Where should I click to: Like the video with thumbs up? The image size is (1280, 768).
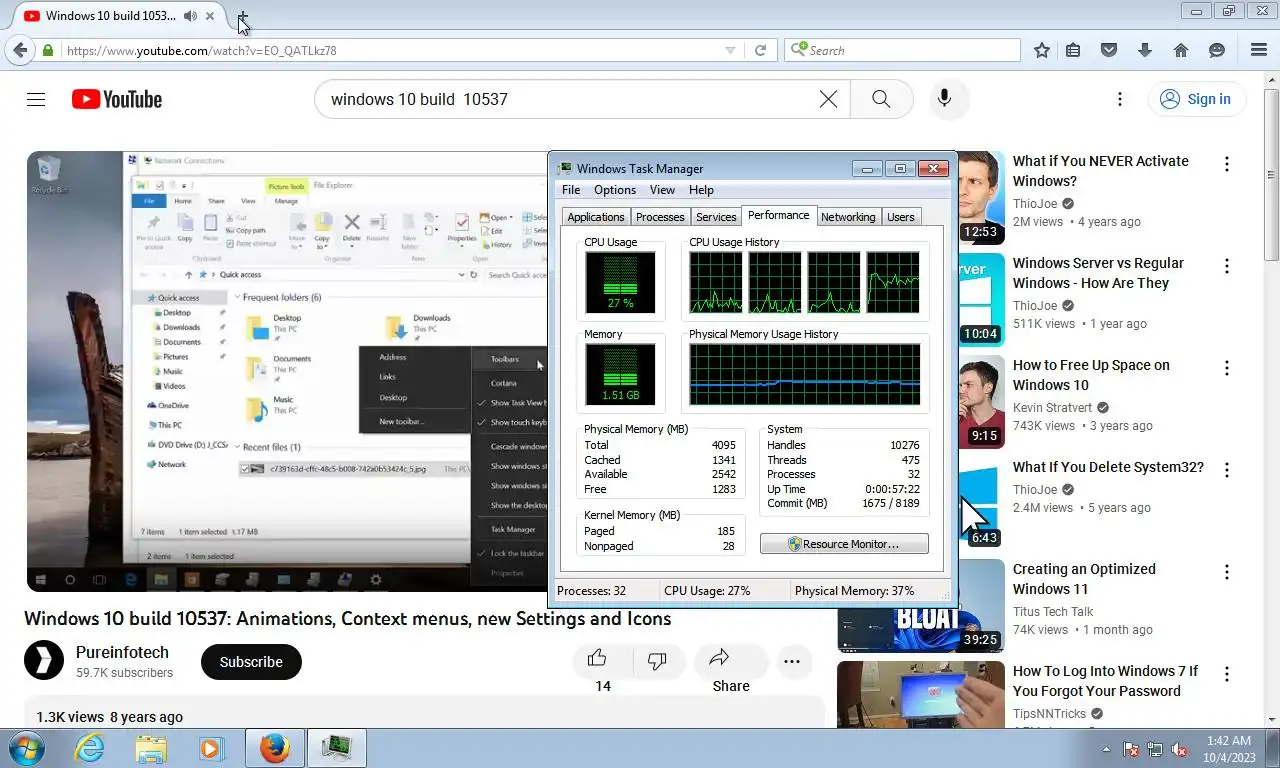[x=597, y=659]
